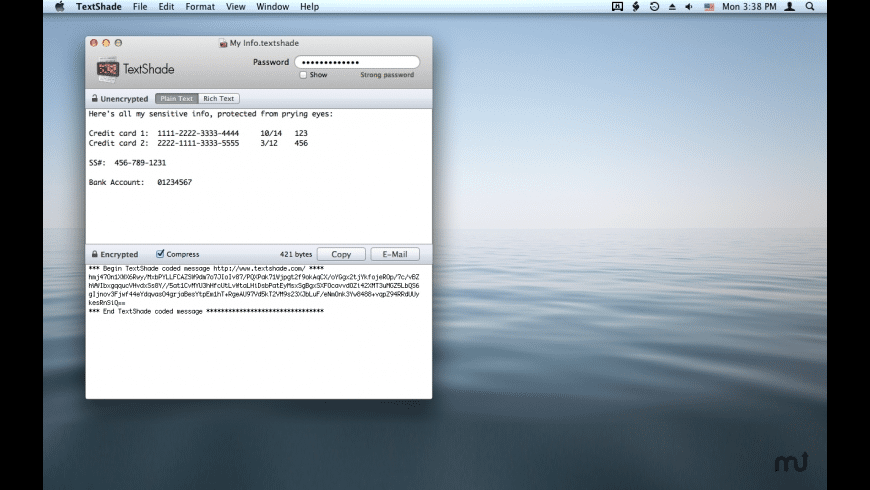Open the Apple menu
The image size is (870, 490).
(59, 7)
